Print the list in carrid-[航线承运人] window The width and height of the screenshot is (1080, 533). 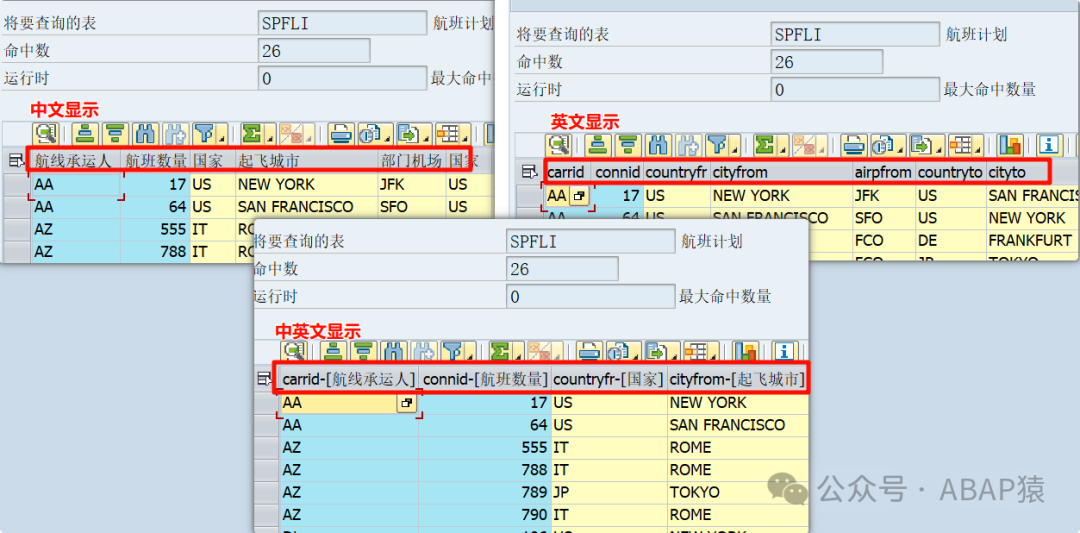(x=590, y=352)
